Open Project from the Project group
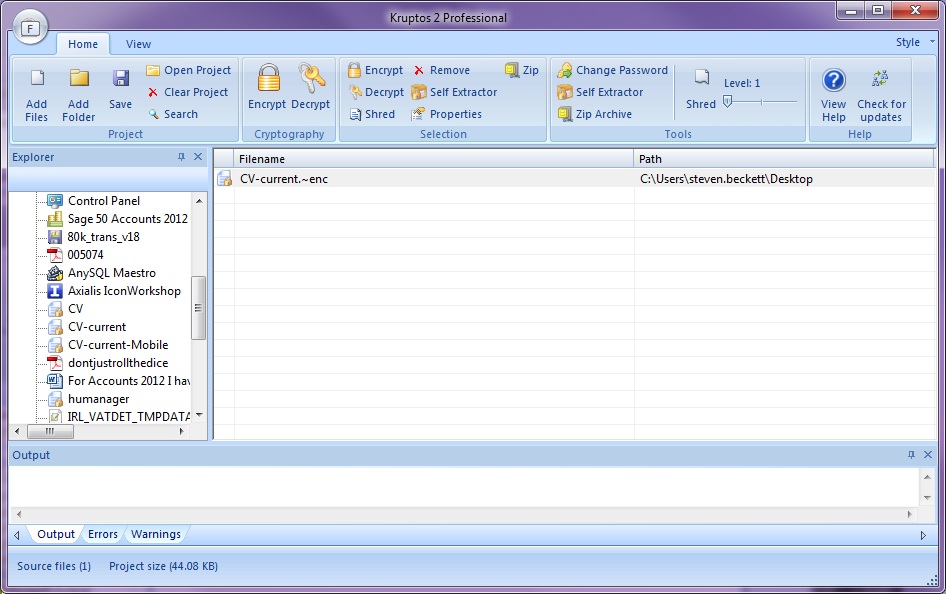 tap(189, 70)
